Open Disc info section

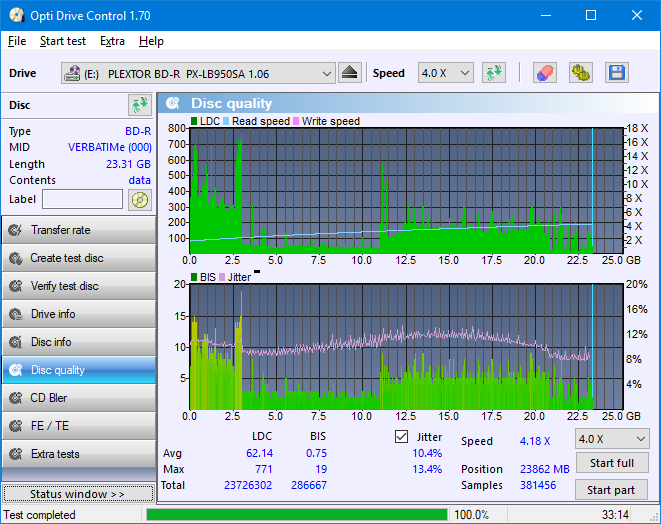coord(79,342)
